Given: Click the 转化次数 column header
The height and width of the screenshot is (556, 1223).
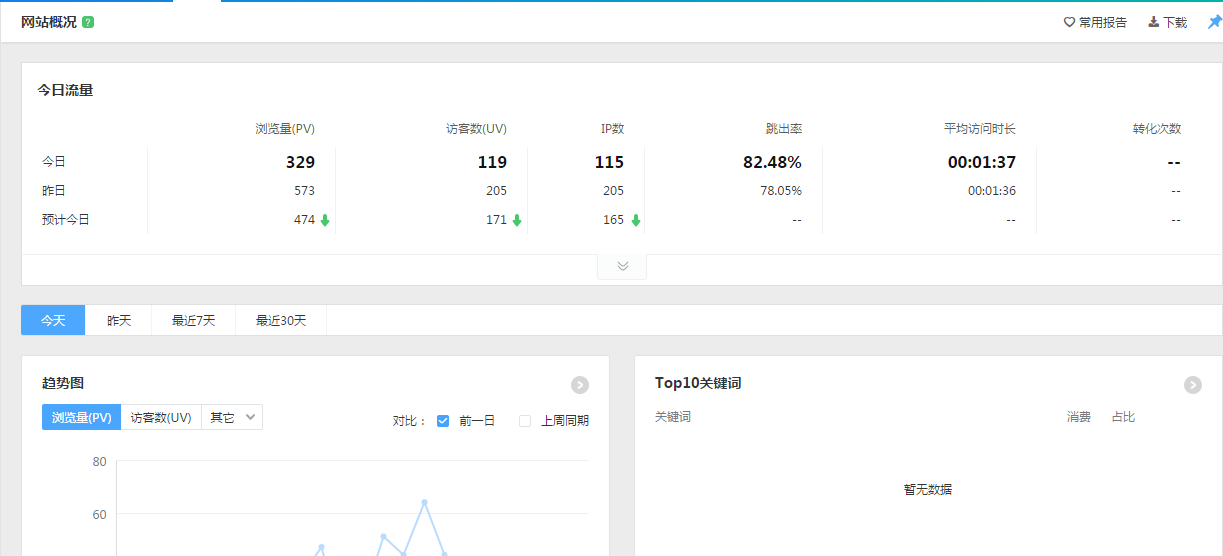Looking at the screenshot, I should (x=1157, y=129).
